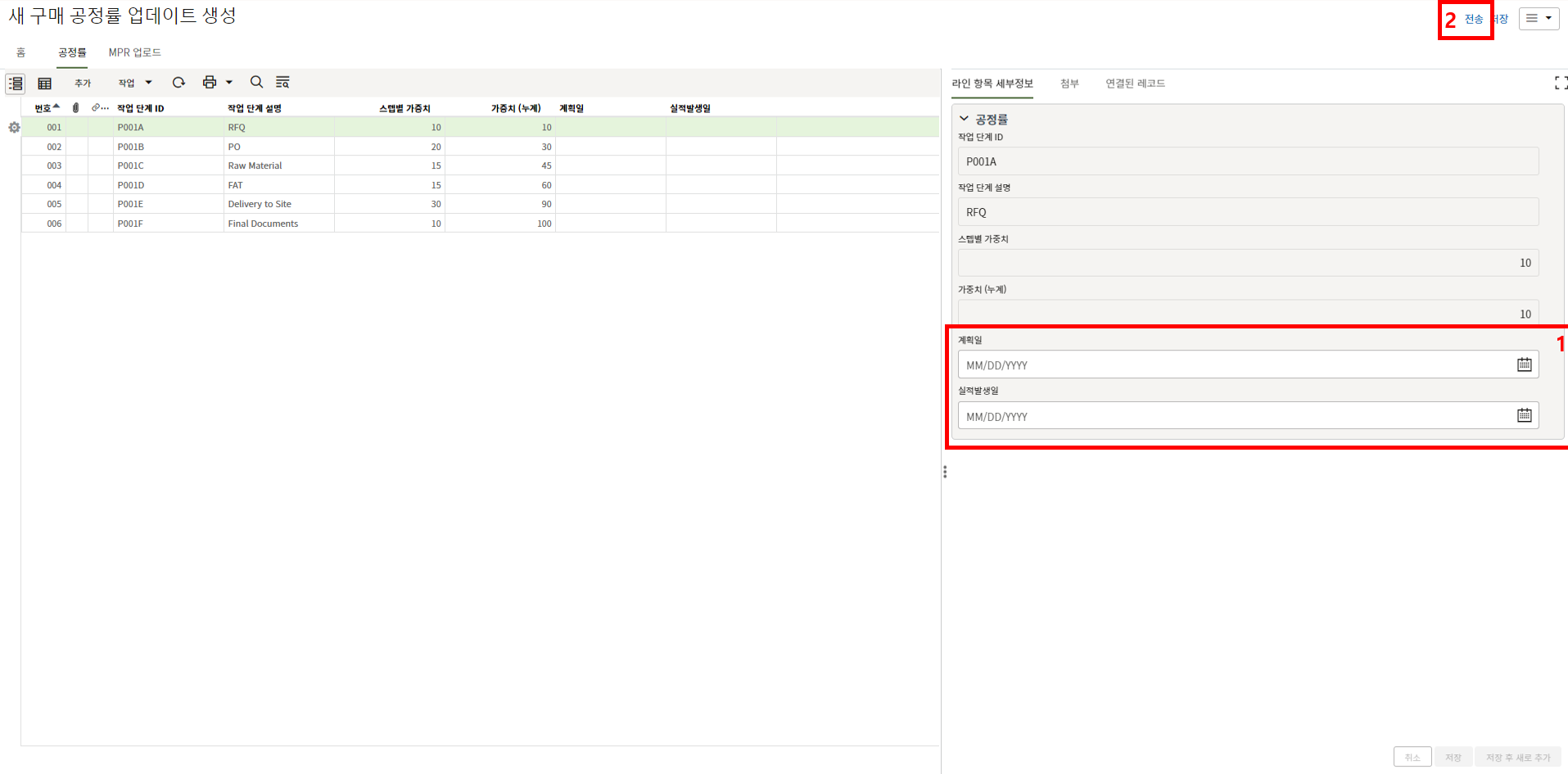
Task: Switch to the grid table view icon
Action: coord(45,84)
